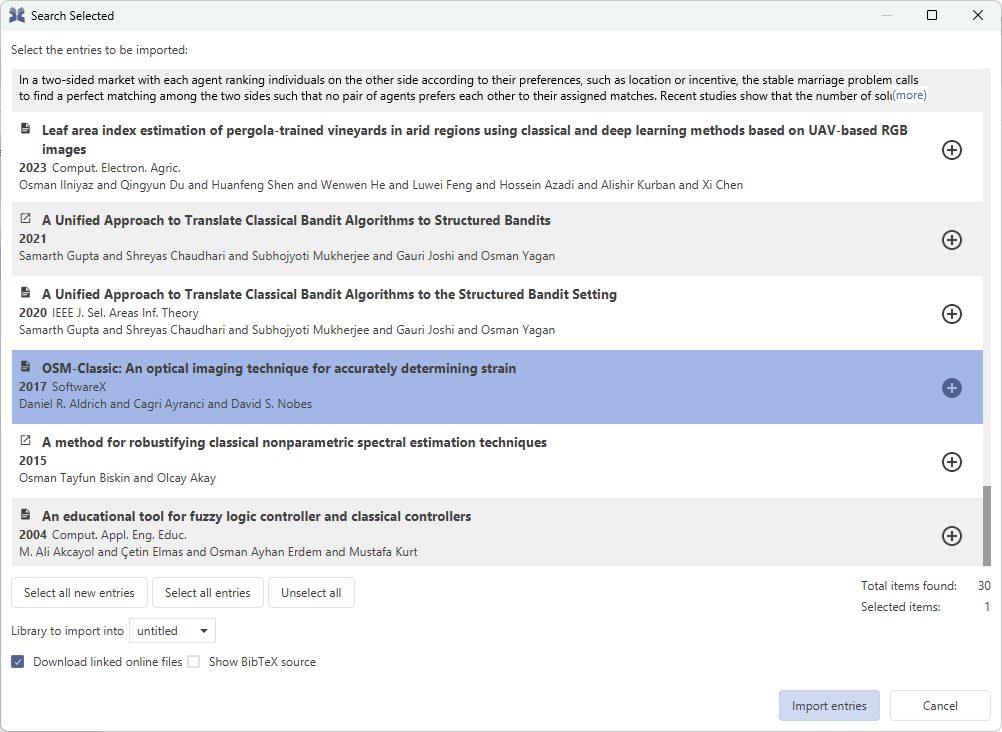Click Select all new entries button
Viewport: 1002px width, 732px height.
tap(79, 593)
